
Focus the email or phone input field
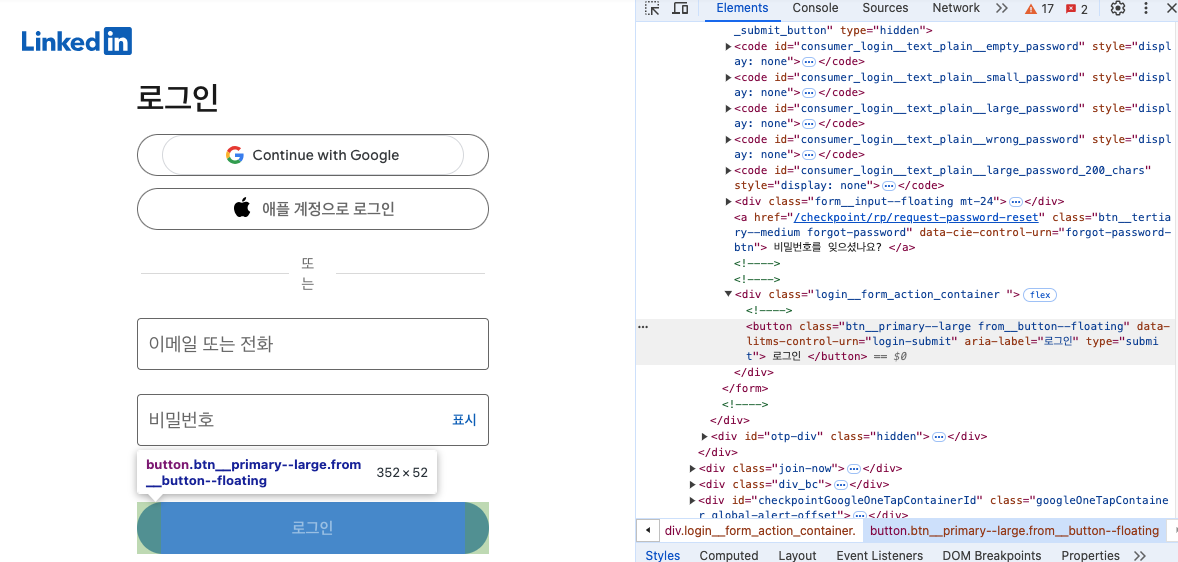tap(313, 344)
